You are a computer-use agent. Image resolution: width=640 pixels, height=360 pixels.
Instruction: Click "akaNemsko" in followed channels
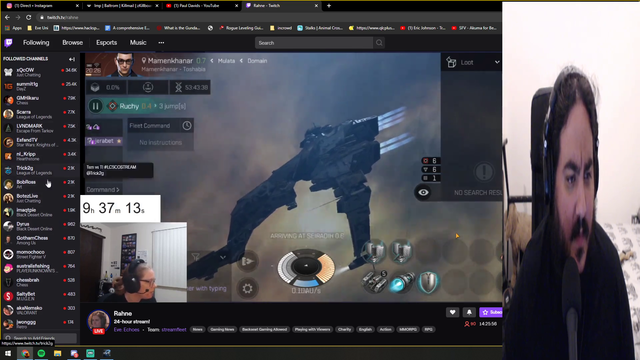coord(29,308)
